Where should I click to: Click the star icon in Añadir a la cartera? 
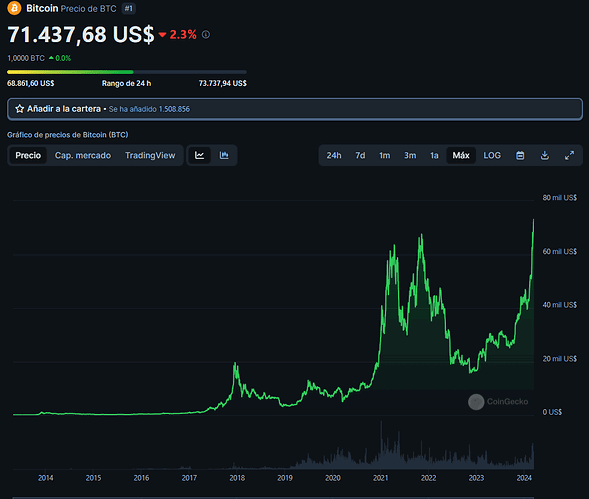coord(20,109)
